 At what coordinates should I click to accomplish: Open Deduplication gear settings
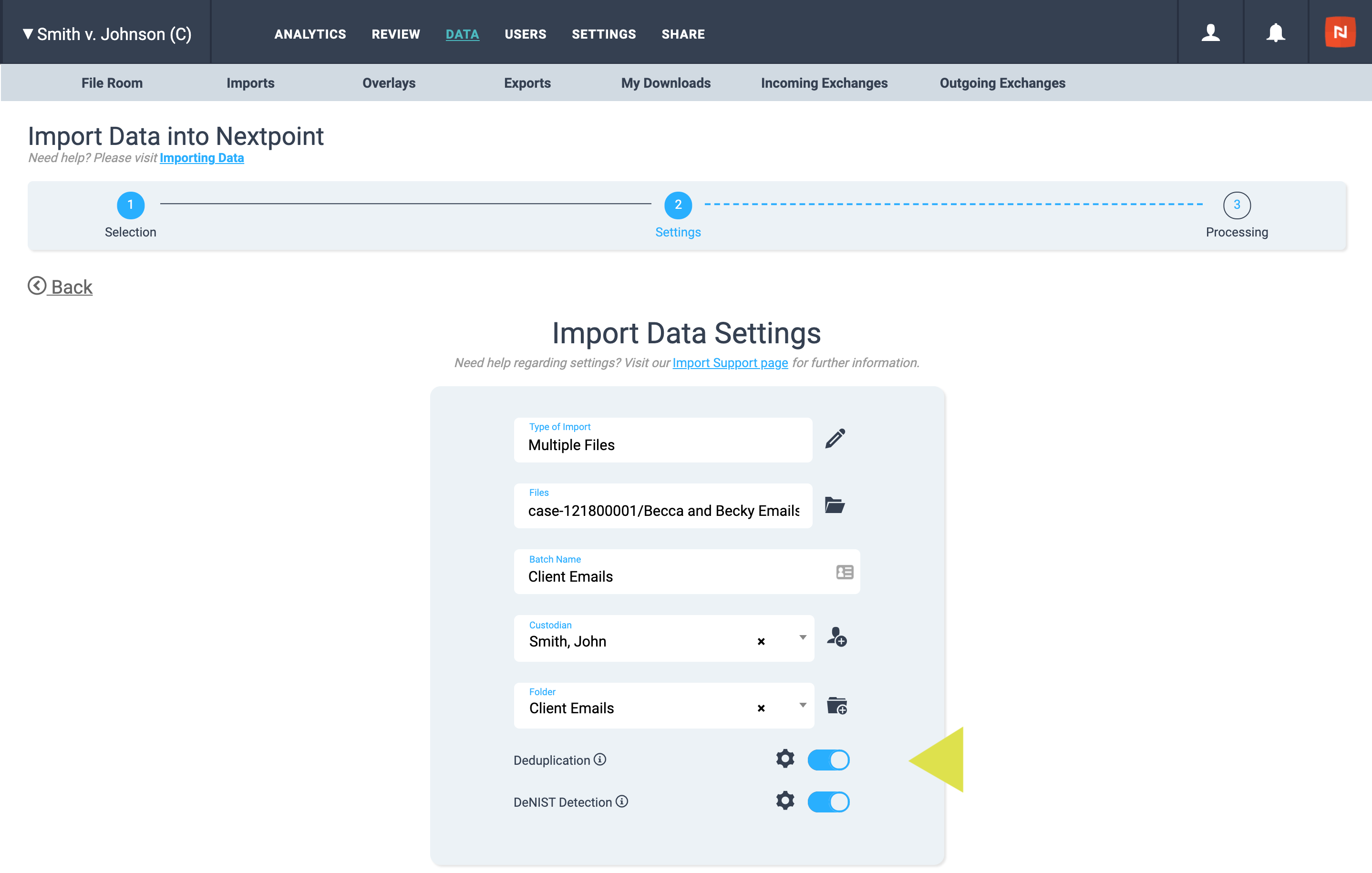pyautogui.click(x=785, y=759)
